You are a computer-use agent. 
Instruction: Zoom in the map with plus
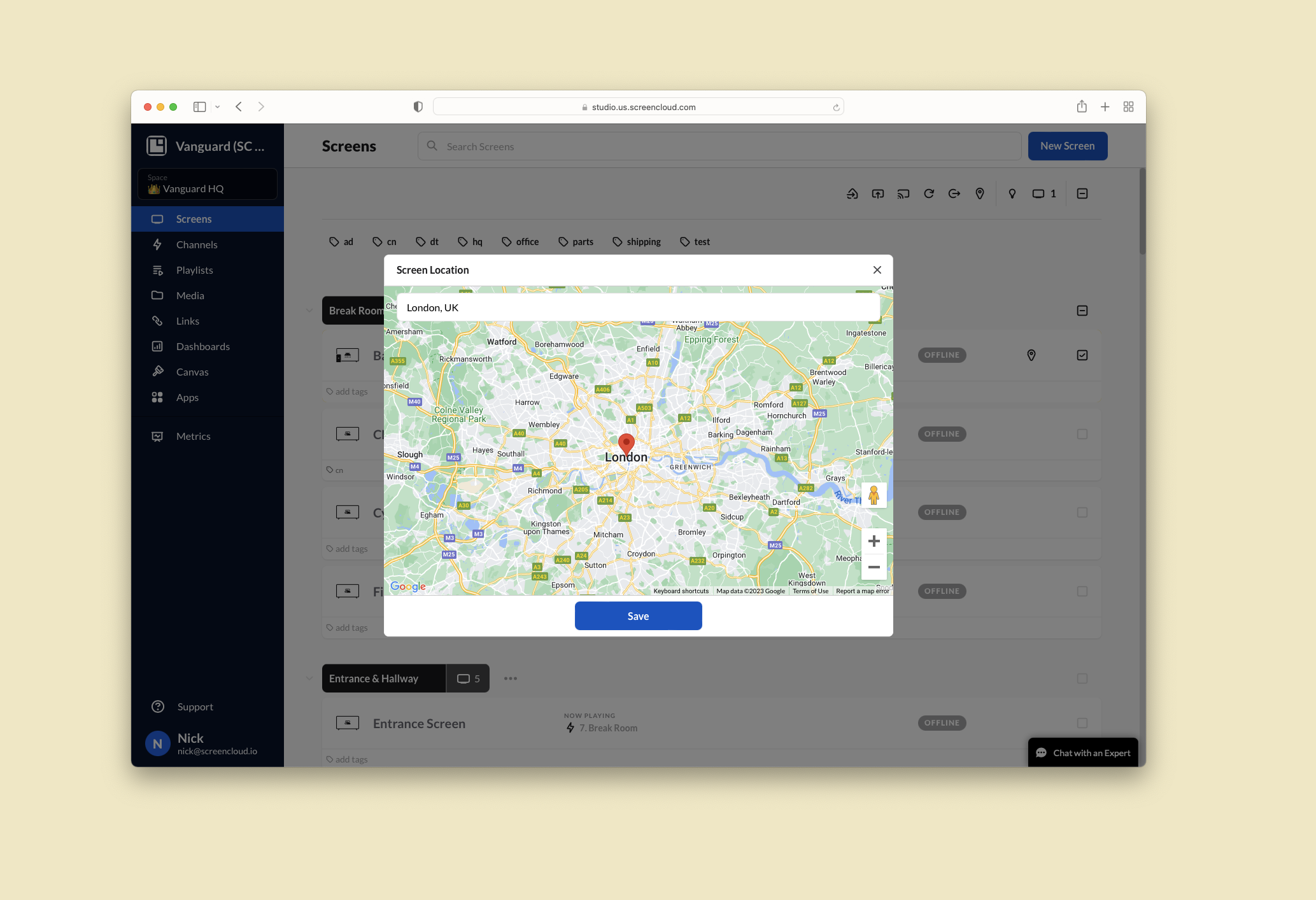tap(874, 541)
